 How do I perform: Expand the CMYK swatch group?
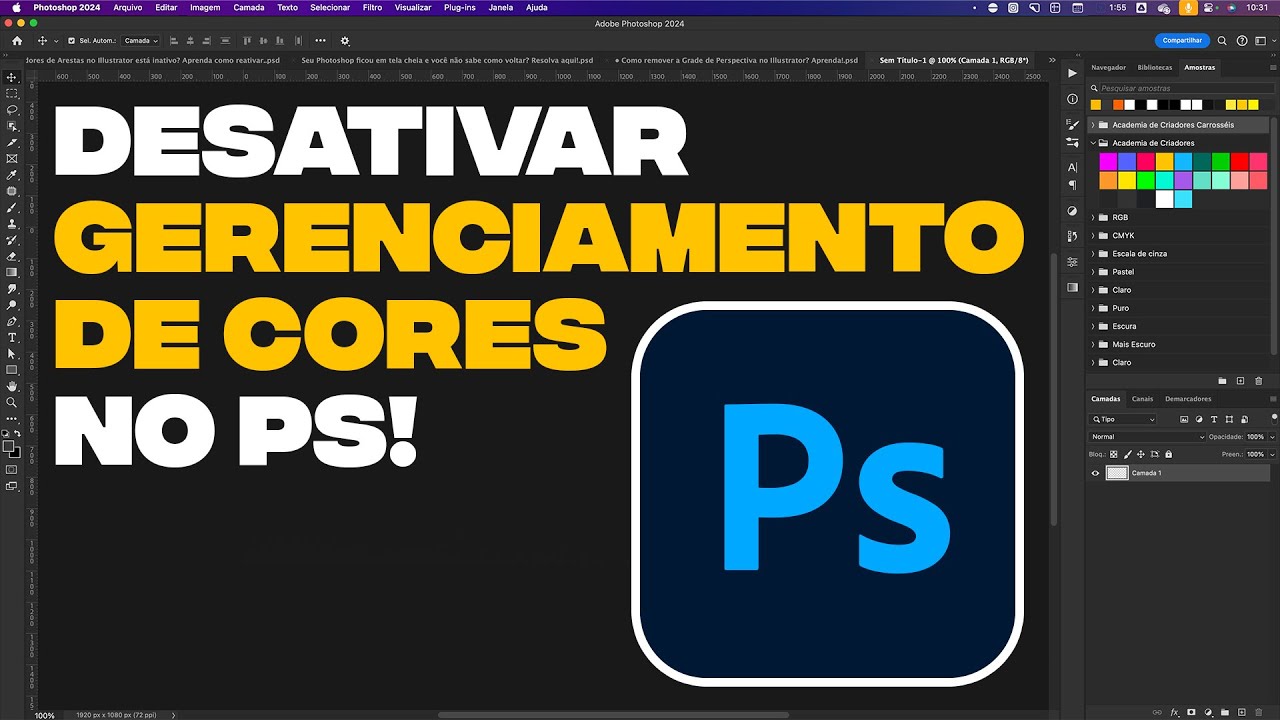1093,235
